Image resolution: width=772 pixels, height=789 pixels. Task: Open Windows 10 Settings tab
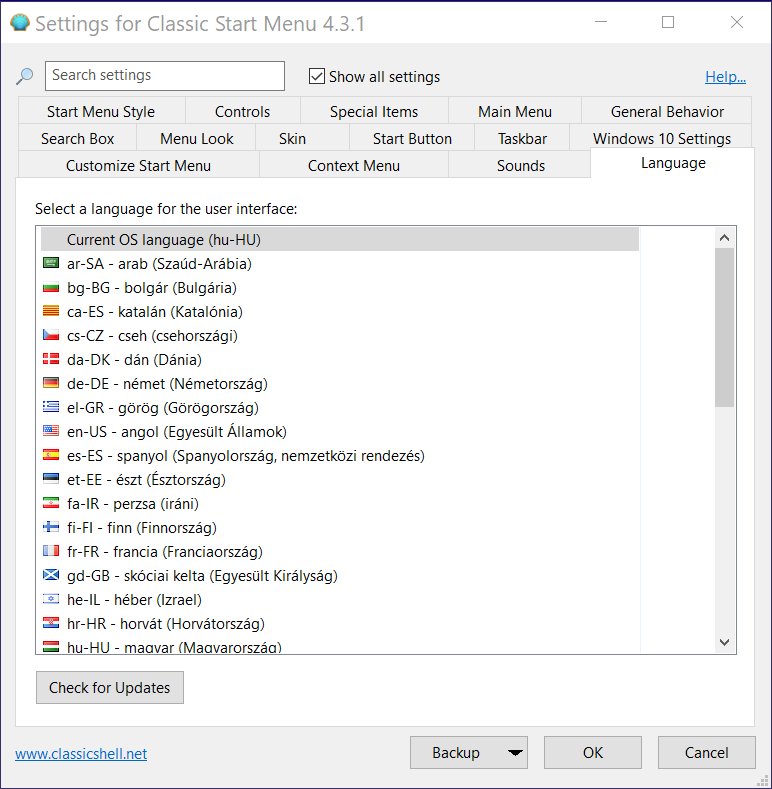[x=662, y=138]
